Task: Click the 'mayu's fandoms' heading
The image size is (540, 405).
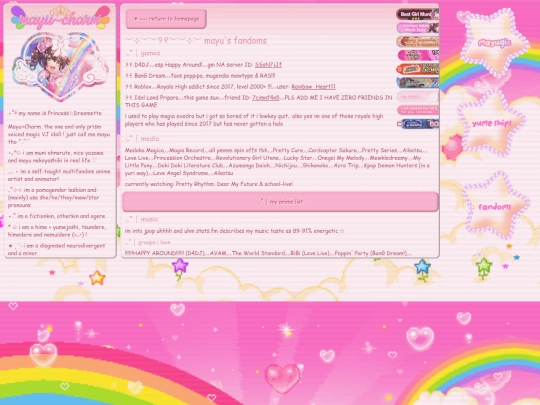Action: (x=235, y=41)
